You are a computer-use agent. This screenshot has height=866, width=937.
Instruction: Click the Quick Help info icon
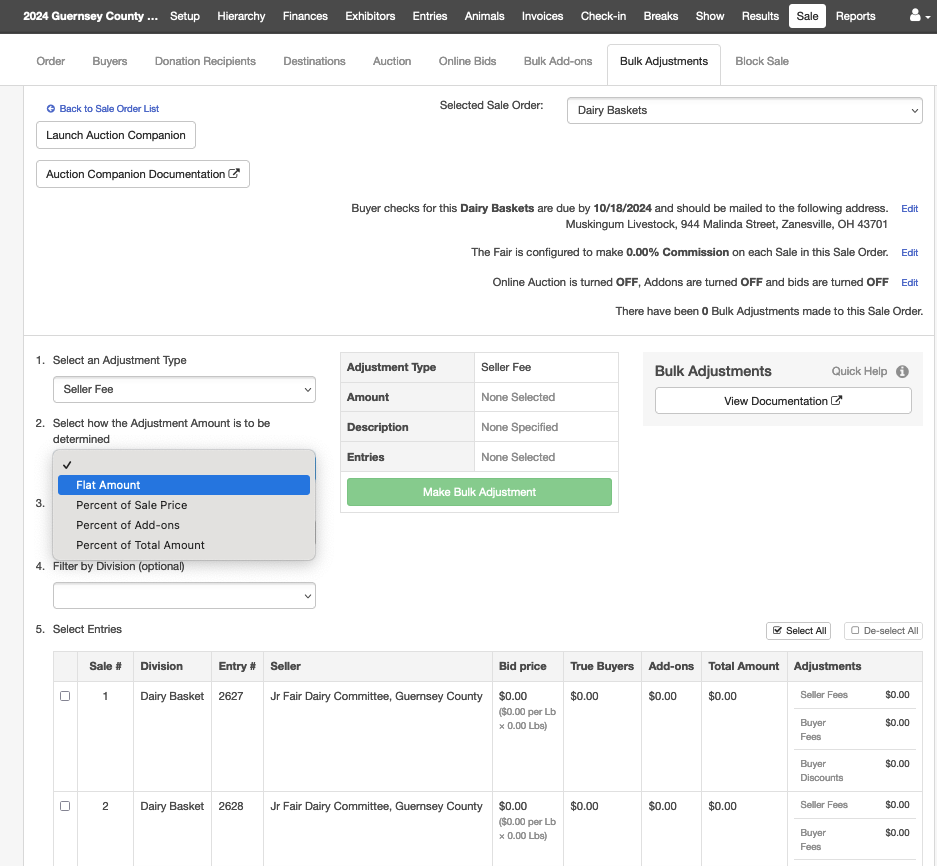(902, 372)
